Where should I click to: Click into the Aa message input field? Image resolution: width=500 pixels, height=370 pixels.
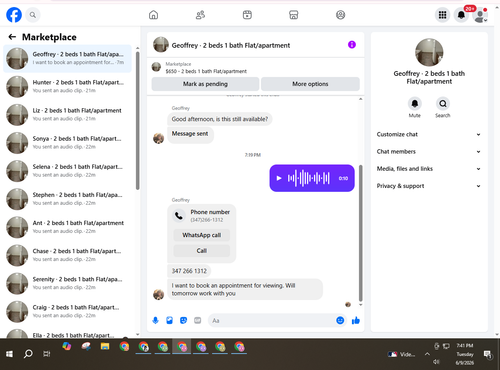[x=272, y=321]
